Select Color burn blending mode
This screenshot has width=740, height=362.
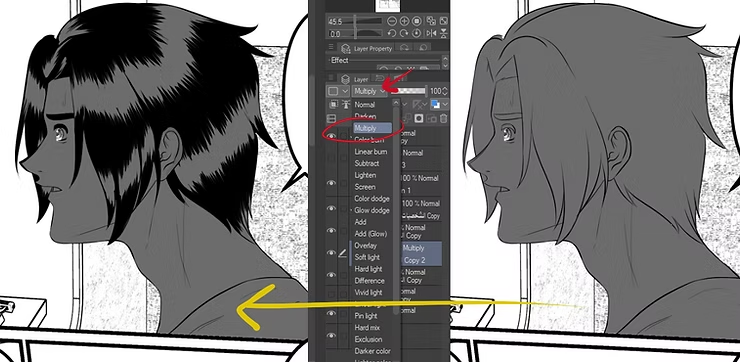369,140
